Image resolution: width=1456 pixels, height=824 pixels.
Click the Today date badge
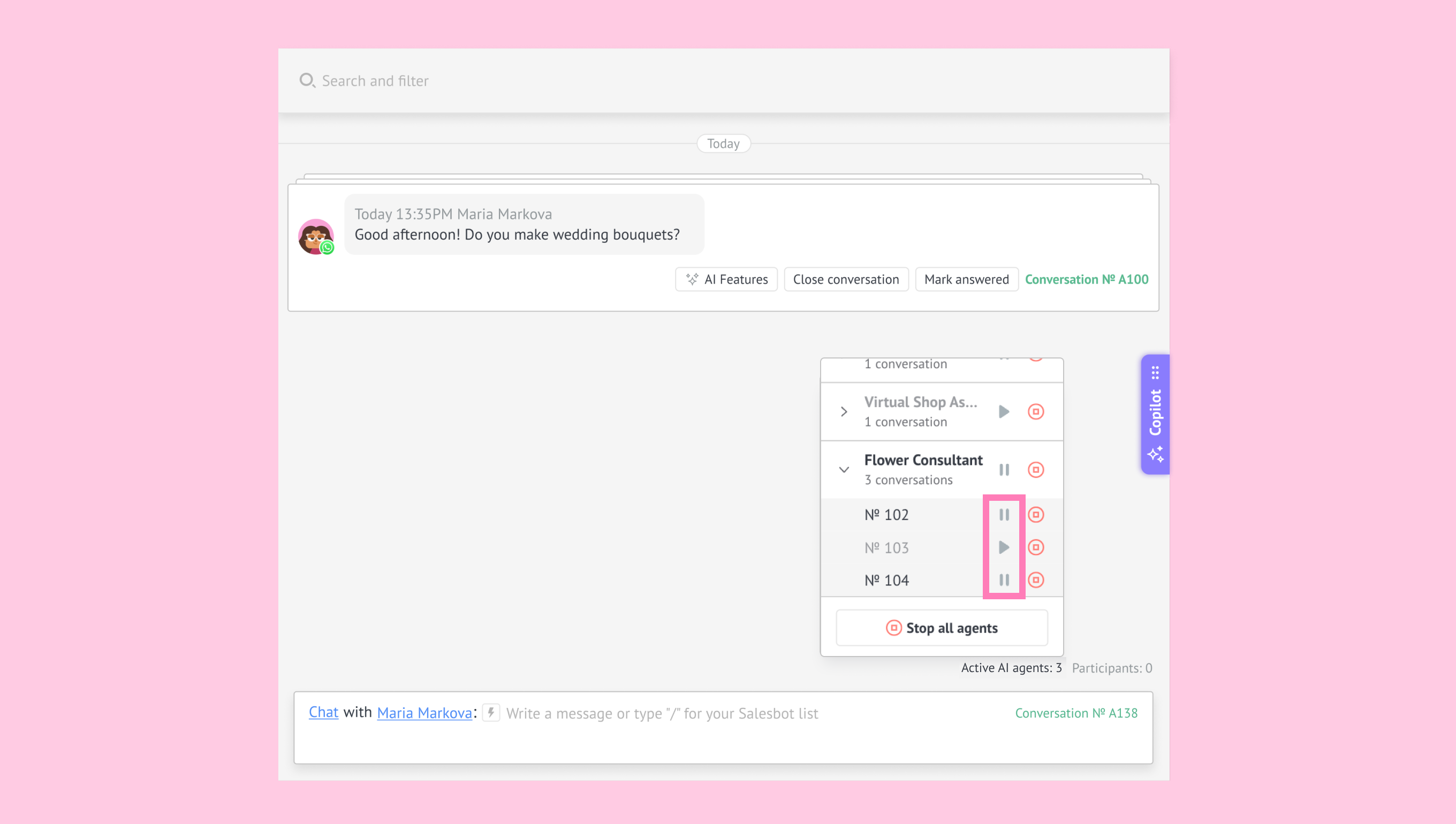click(x=723, y=143)
